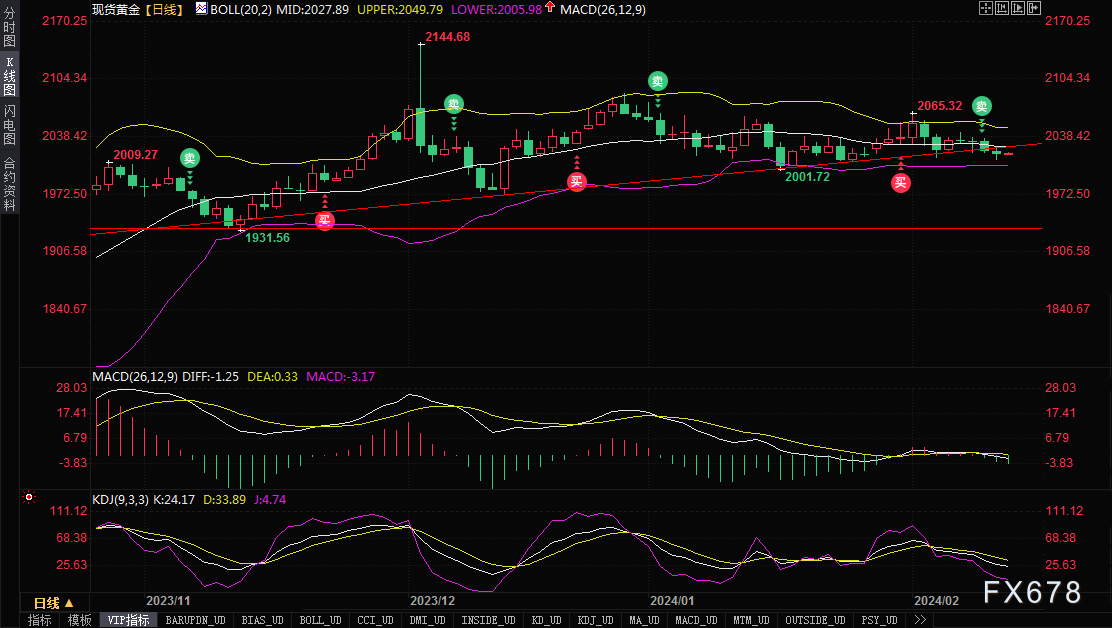
Task: Click the BOLL indicator chart icon
Action: pos(202,9)
